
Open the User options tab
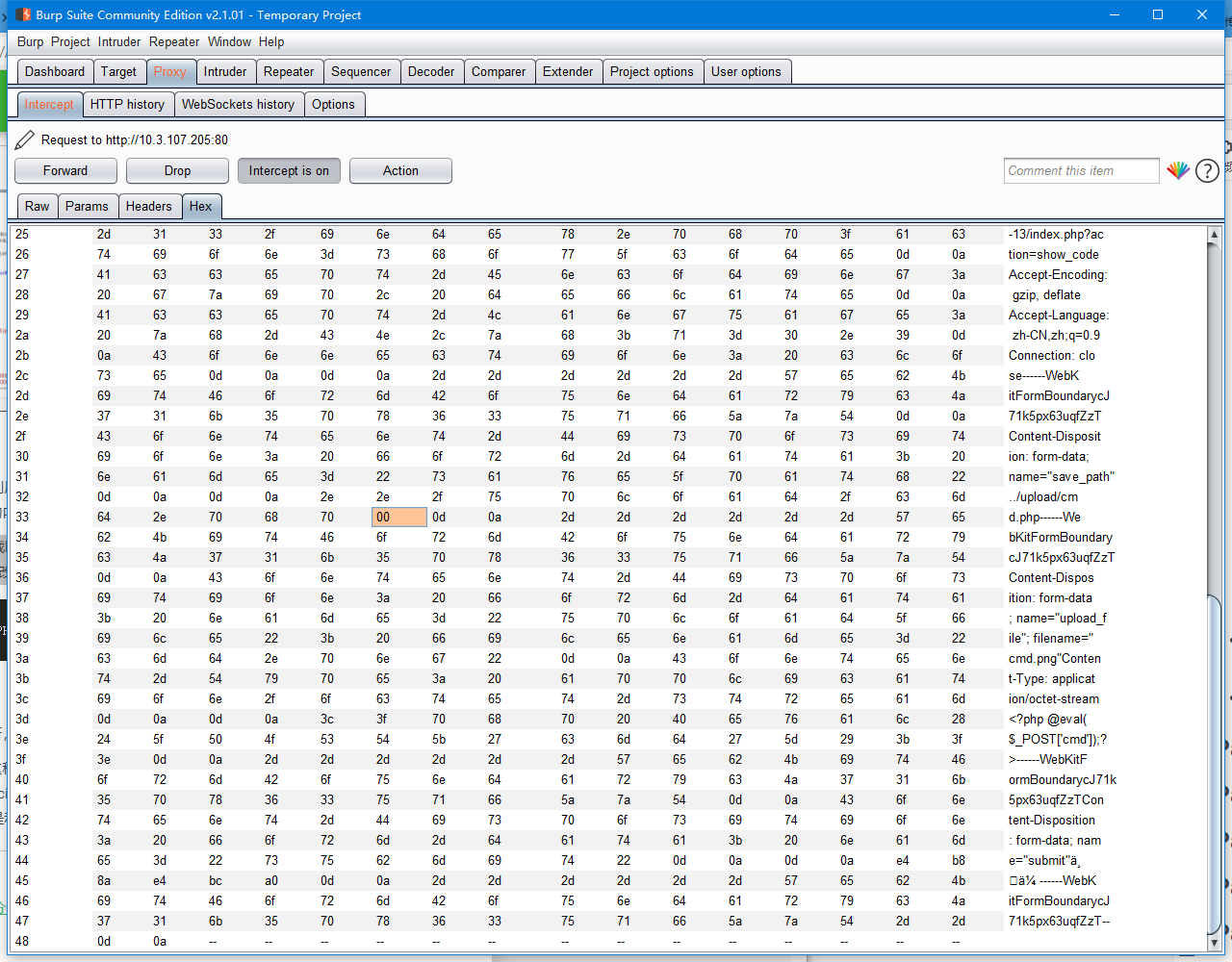coord(746,71)
